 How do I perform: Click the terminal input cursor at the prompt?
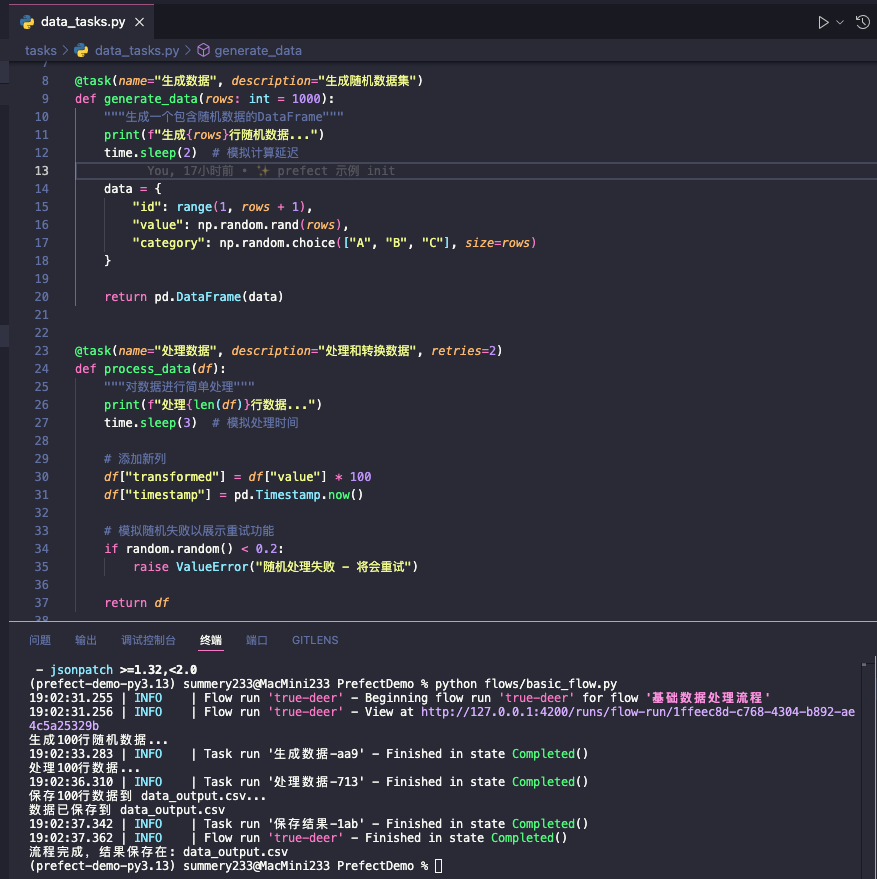(438, 866)
